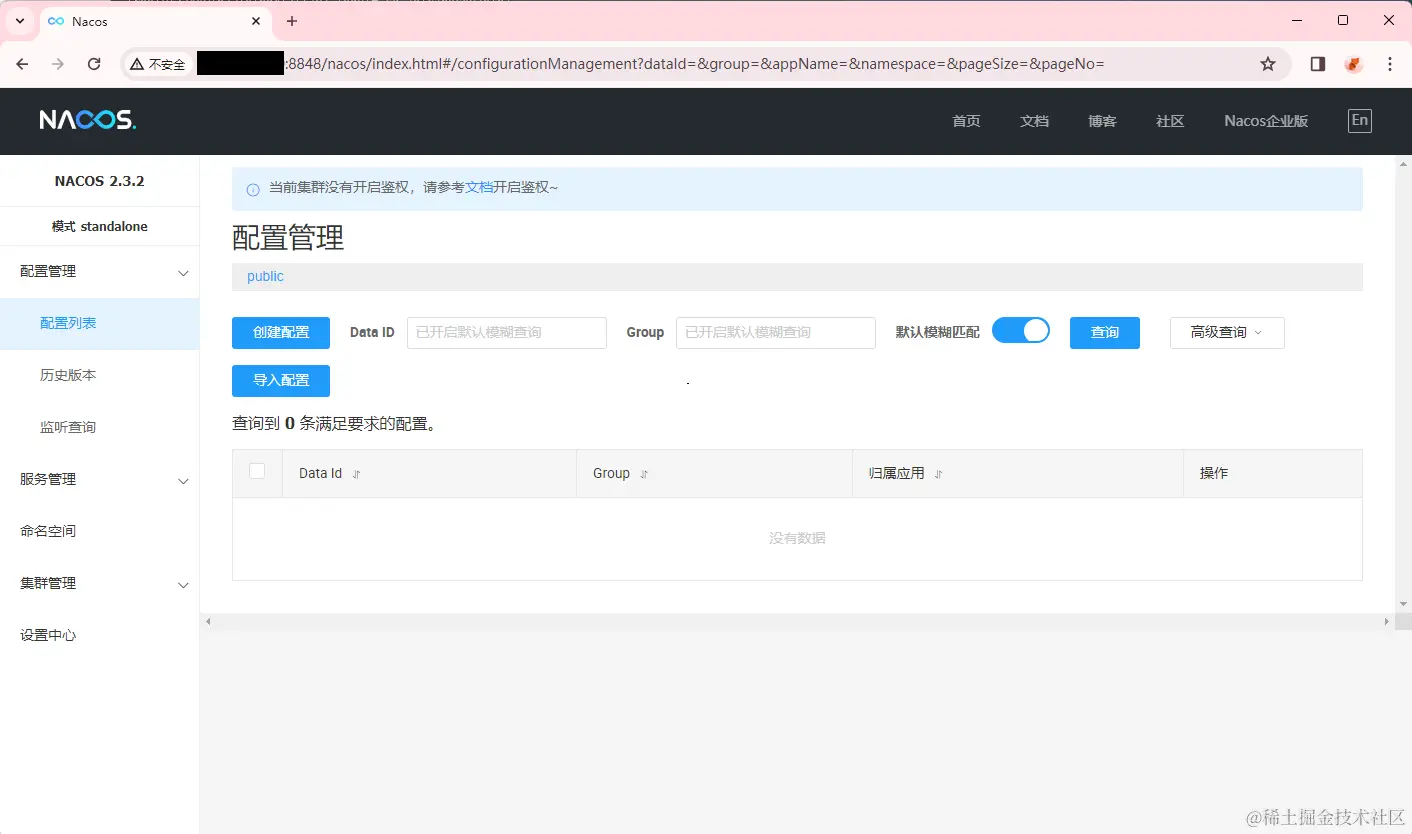Open a new browser tab

coord(292,21)
